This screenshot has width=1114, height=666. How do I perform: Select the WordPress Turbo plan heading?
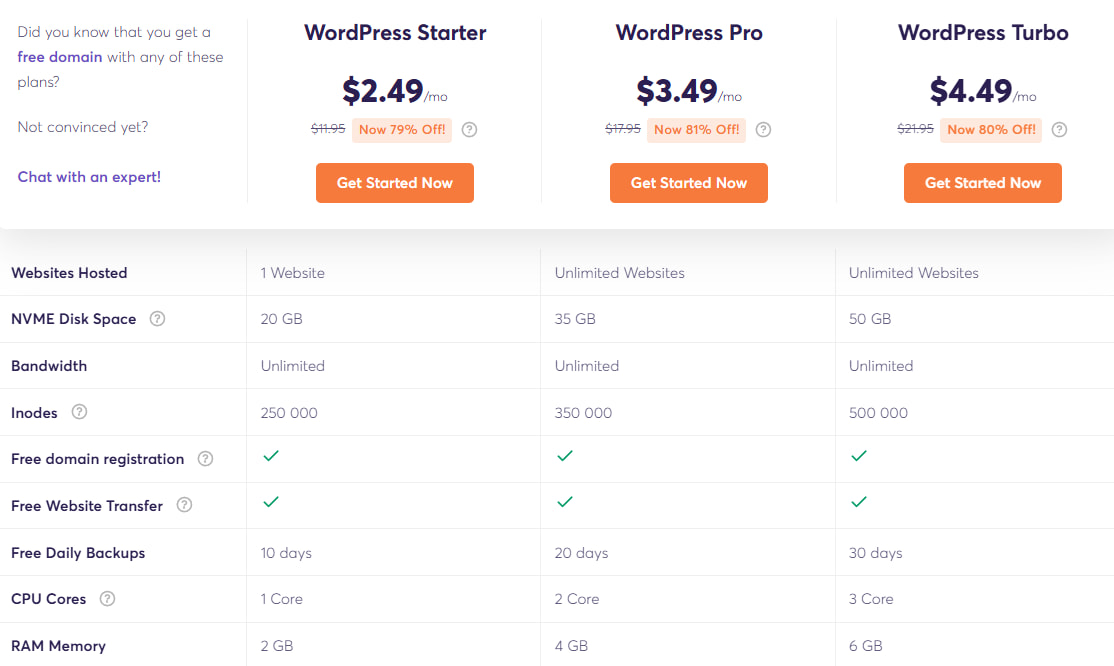click(x=983, y=32)
